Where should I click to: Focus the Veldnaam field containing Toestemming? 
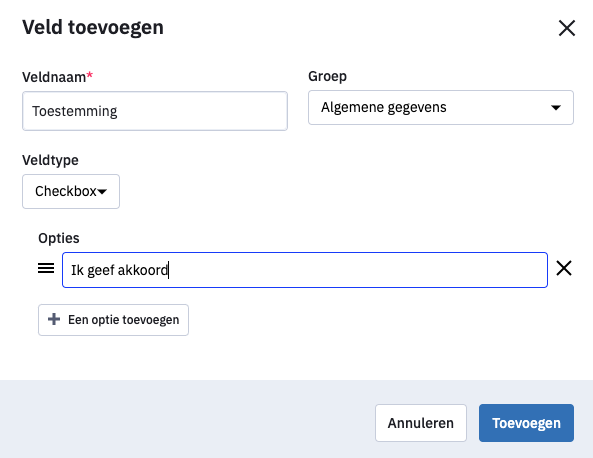point(155,111)
